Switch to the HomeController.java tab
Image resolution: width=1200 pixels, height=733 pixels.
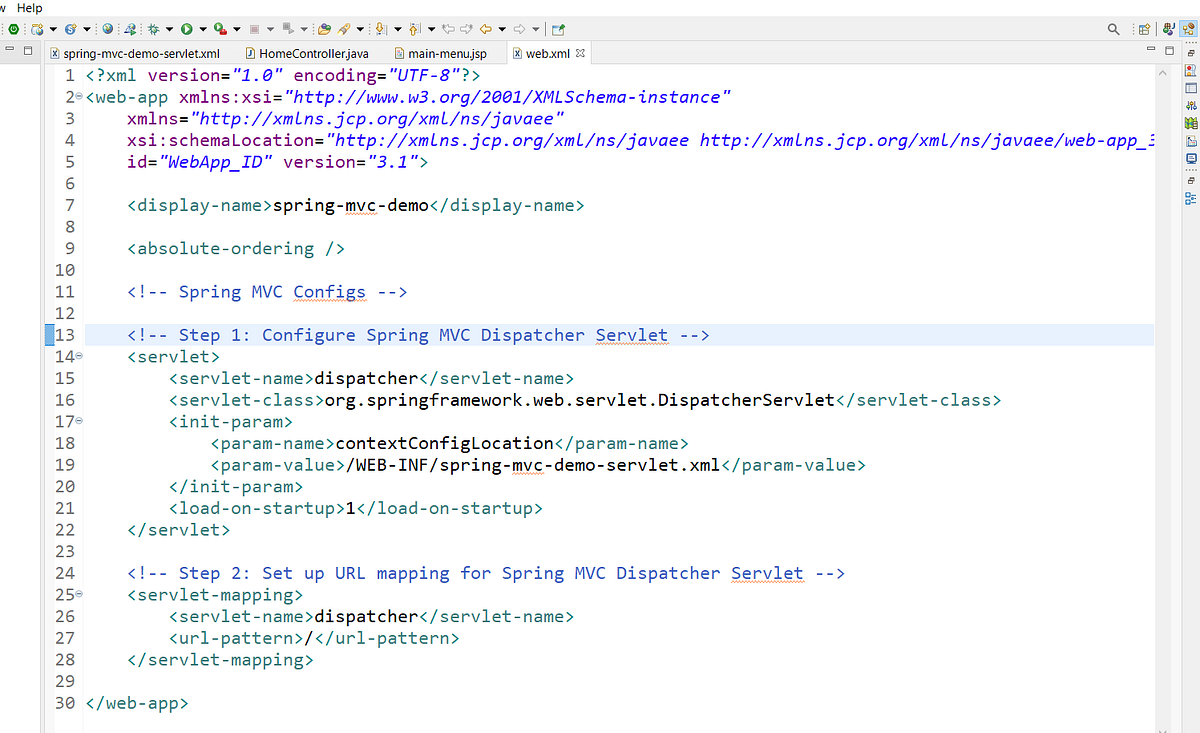pyautogui.click(x=308, y=53)
